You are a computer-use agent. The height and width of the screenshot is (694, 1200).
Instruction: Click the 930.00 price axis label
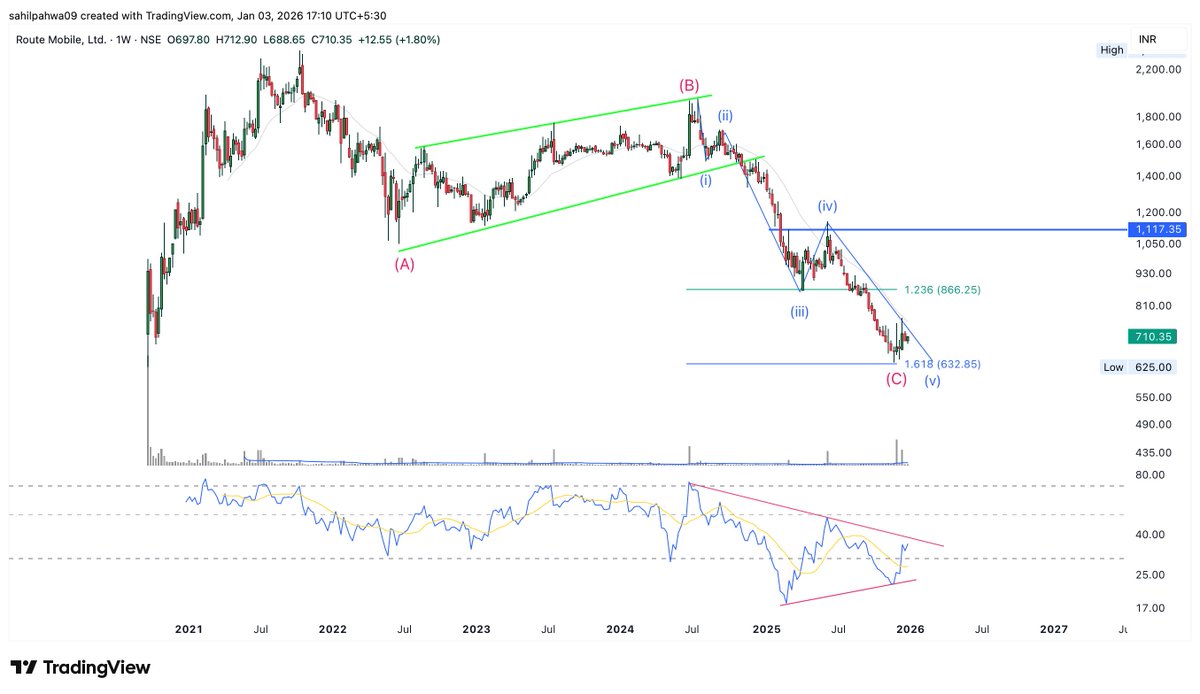[1153, 274]
